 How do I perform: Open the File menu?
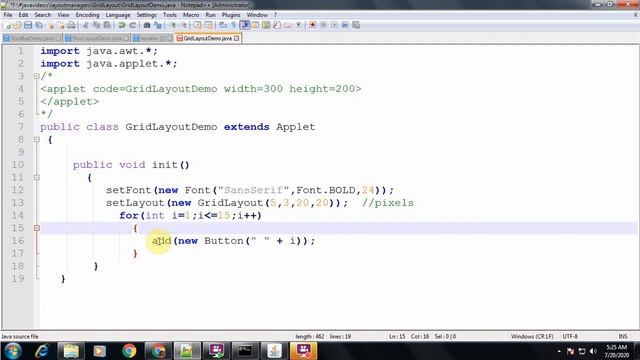pos(8,15)
